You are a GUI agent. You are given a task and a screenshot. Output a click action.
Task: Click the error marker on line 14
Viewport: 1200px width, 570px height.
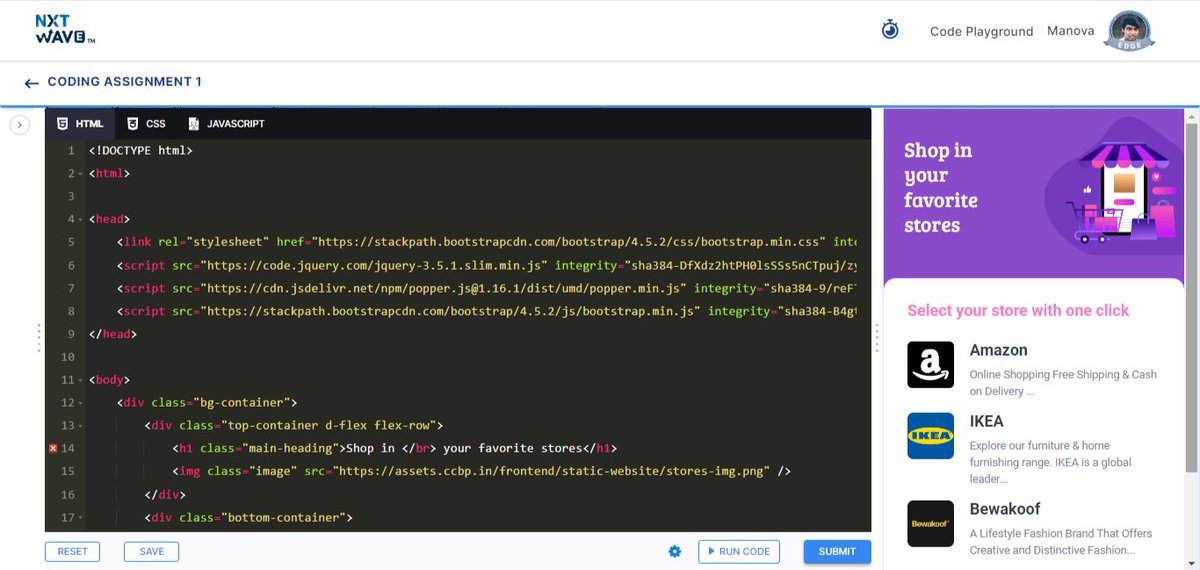tap(53, 448)
